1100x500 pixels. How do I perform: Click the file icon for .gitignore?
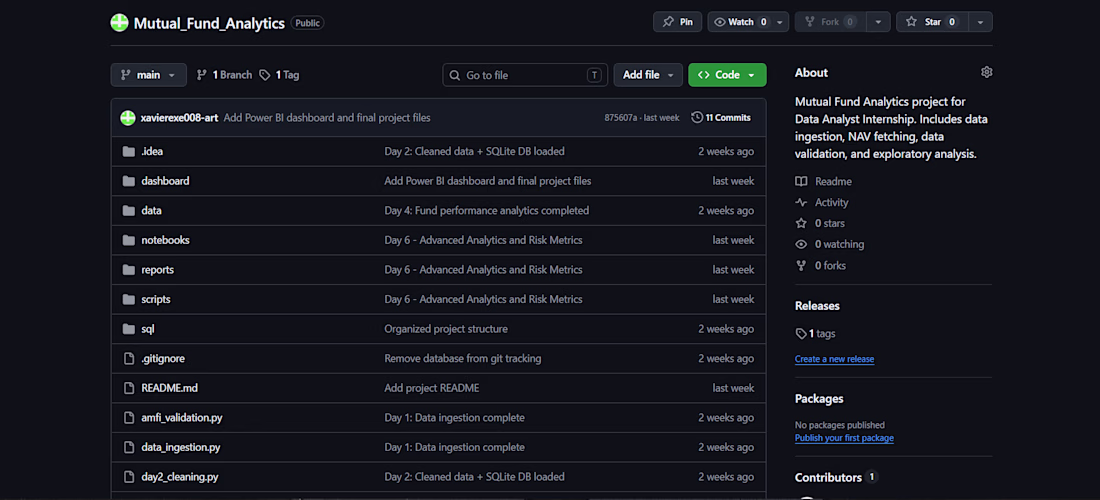[x=128, y=358]
